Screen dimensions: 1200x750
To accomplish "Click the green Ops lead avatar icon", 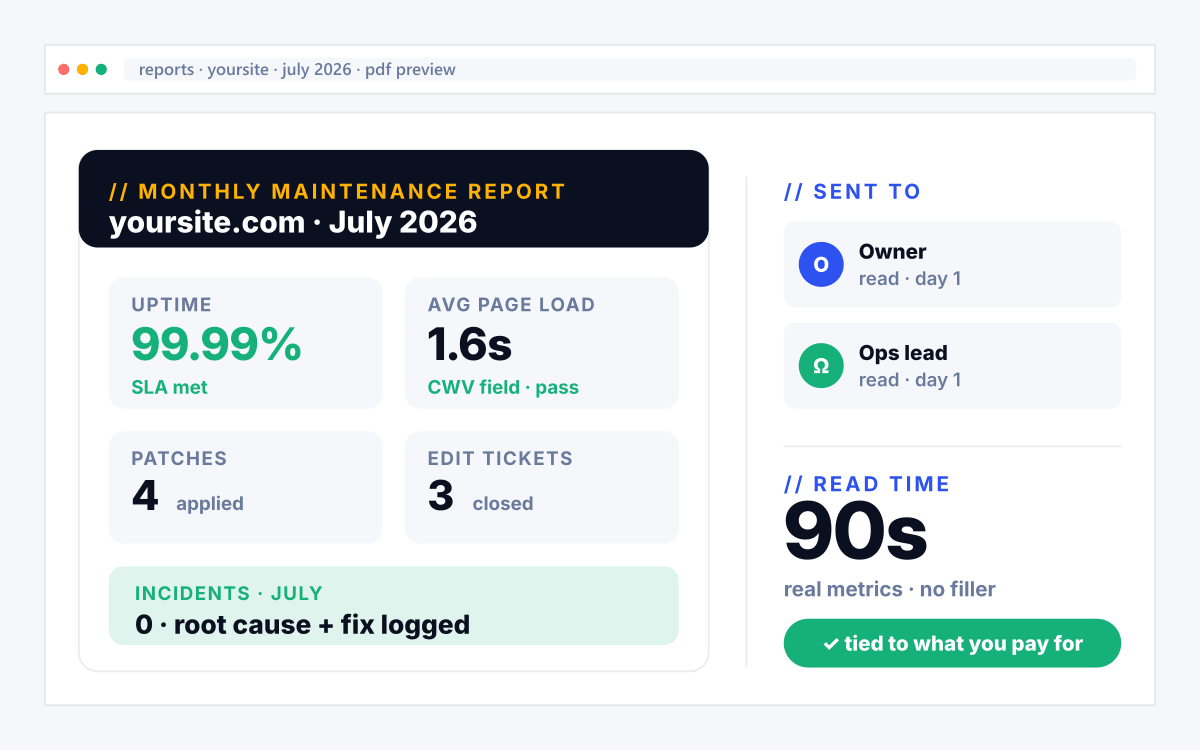I will [x=821, y=365].
